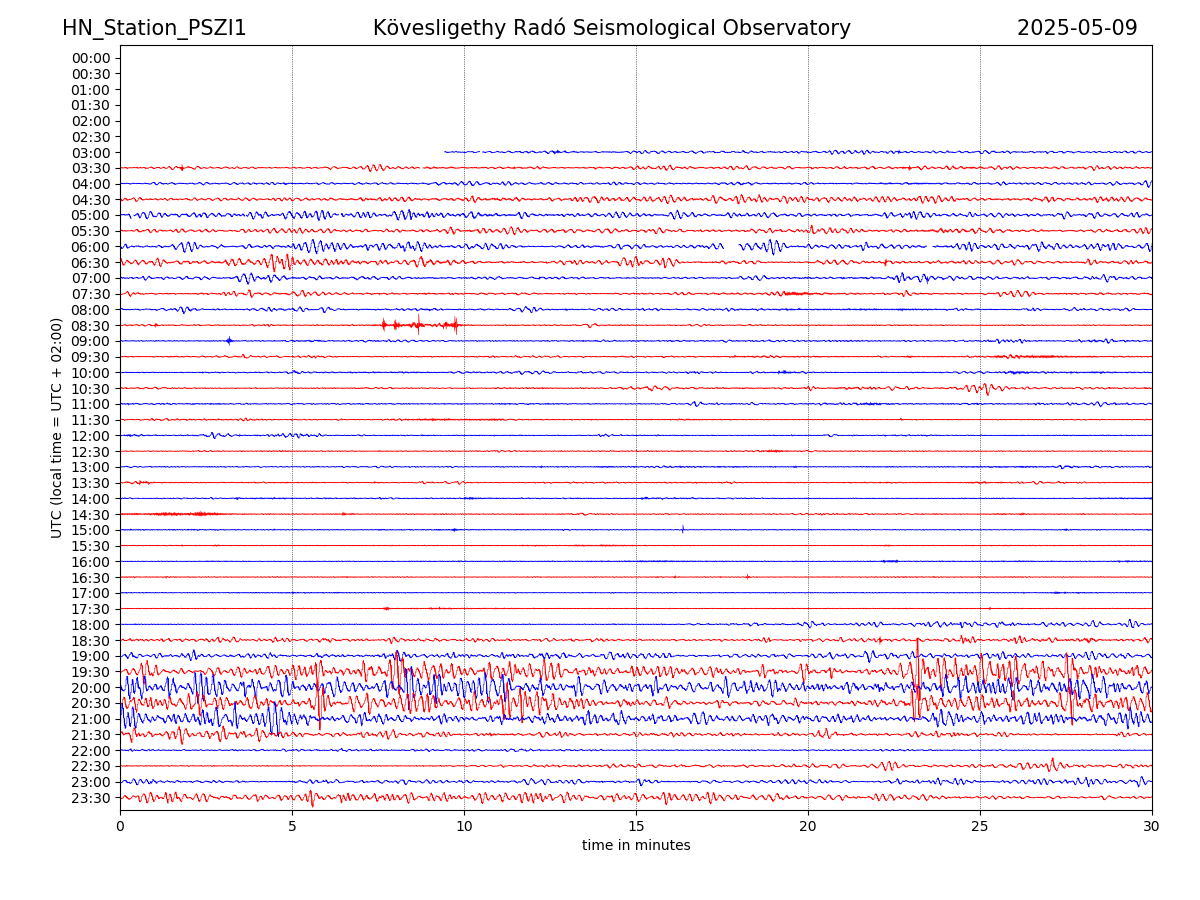Click the 'time in minutes' axis label

click(x=636, y=846)
